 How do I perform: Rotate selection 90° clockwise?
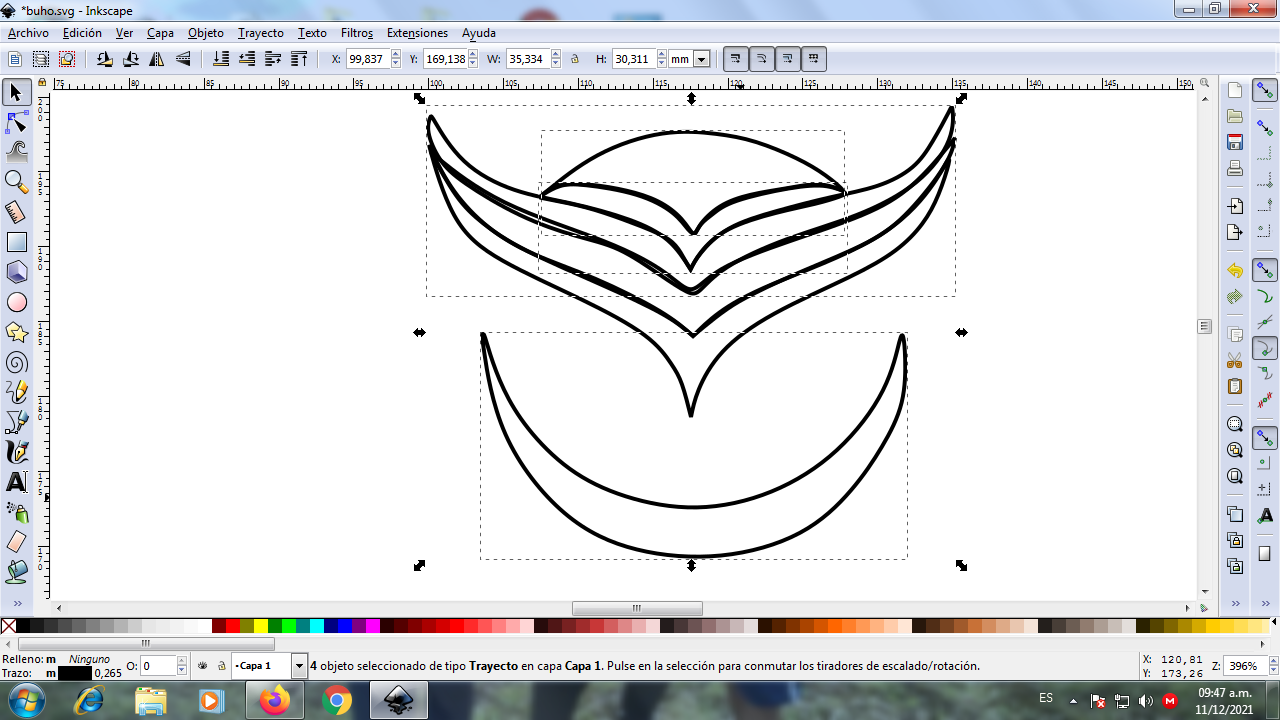pos(130,59)
